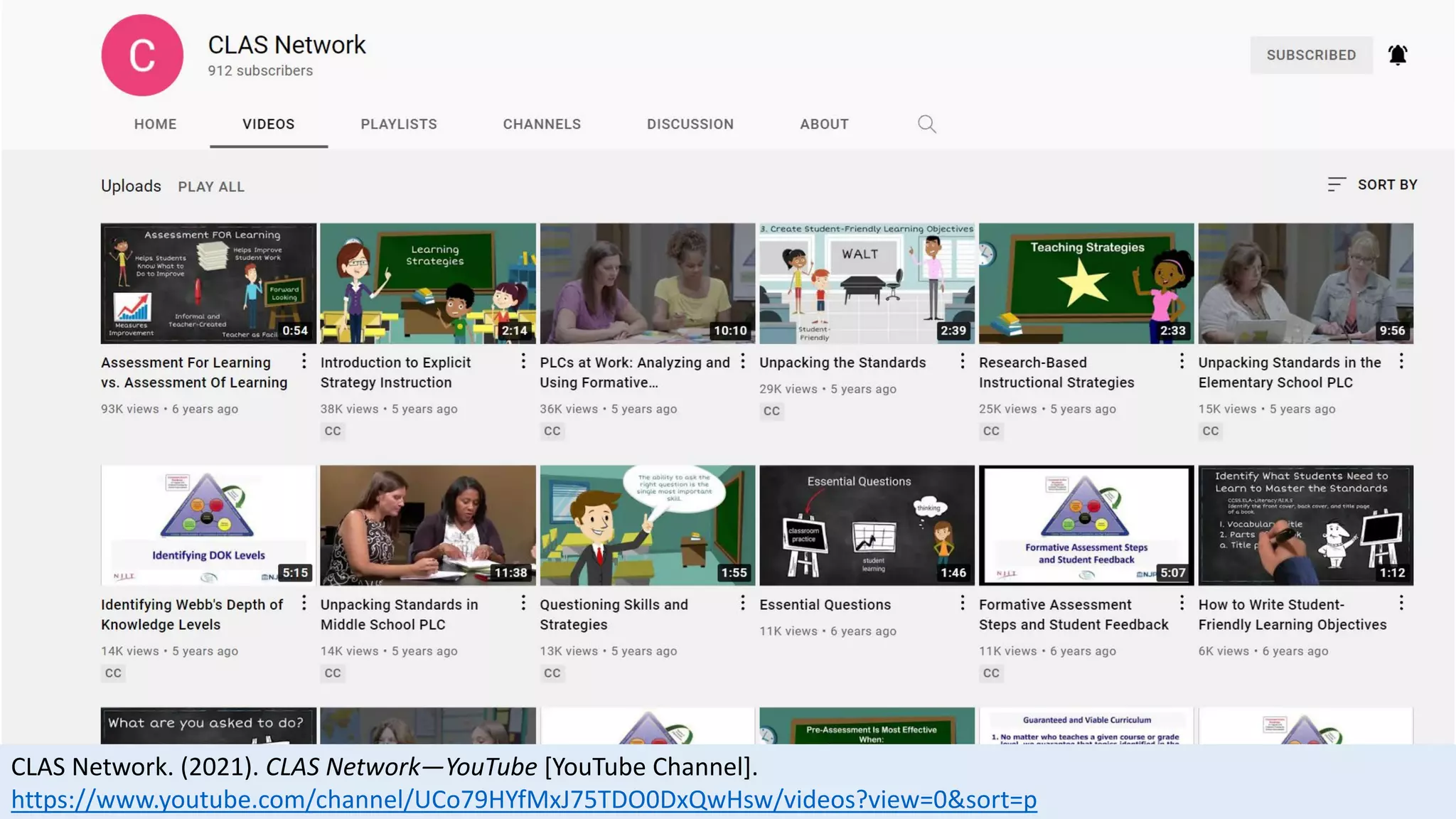This screenshot has height=819, width=1456.
Task: Open the Playlists tab
Action: (399, 124)
